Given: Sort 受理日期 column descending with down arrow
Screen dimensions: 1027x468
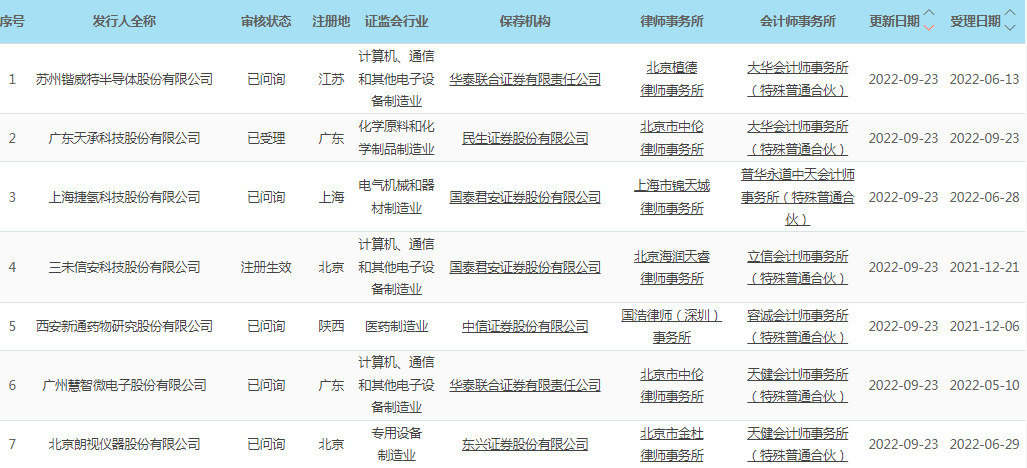Looking at the screenshot, I should point(1010,27).
